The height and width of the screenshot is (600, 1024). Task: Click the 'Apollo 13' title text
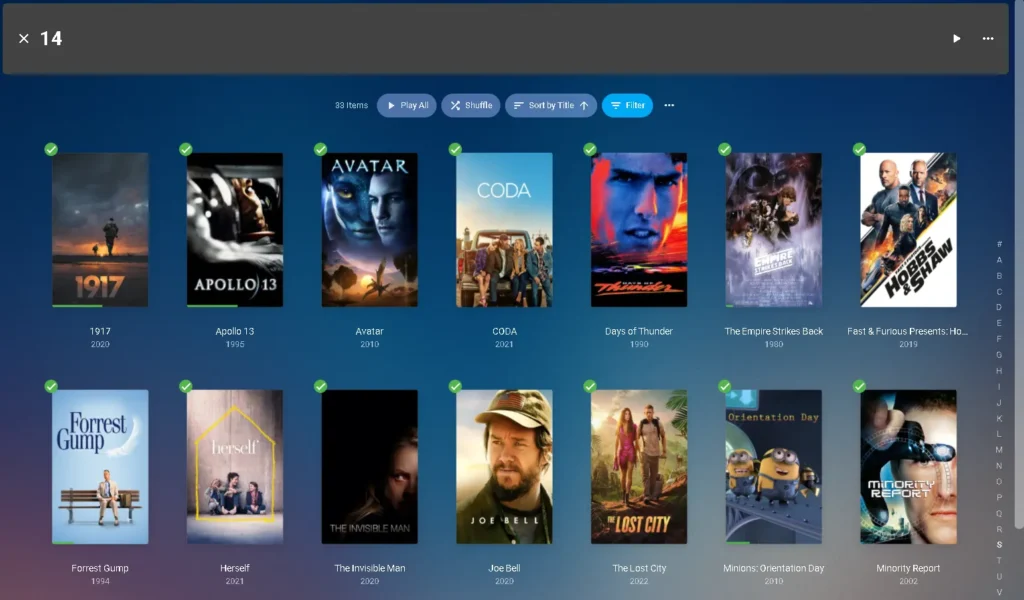(234, 331)
